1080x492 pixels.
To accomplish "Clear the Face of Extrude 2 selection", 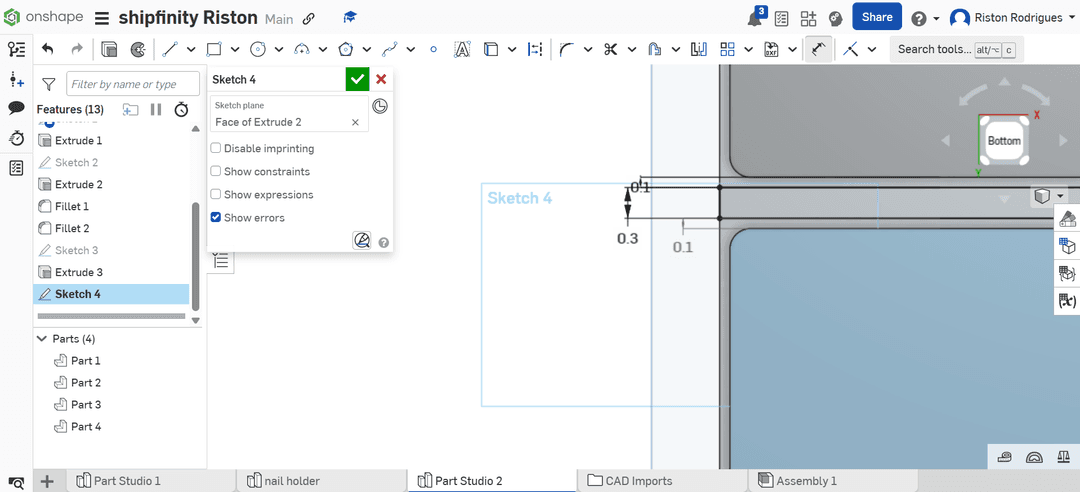I will [x=355, y=122].
